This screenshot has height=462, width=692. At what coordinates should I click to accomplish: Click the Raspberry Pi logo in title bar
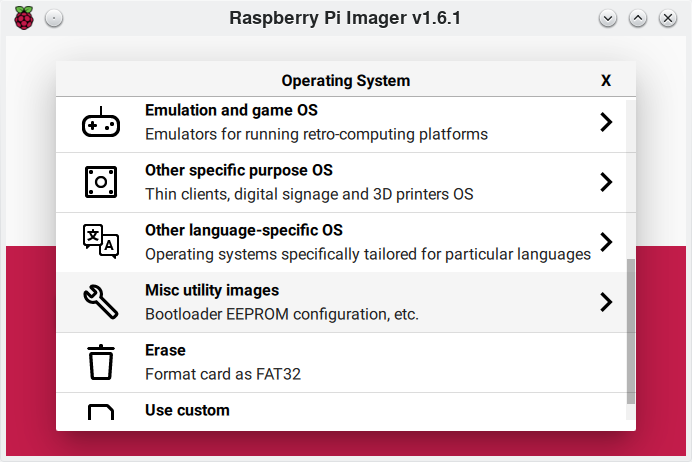(x=23, y=18)
